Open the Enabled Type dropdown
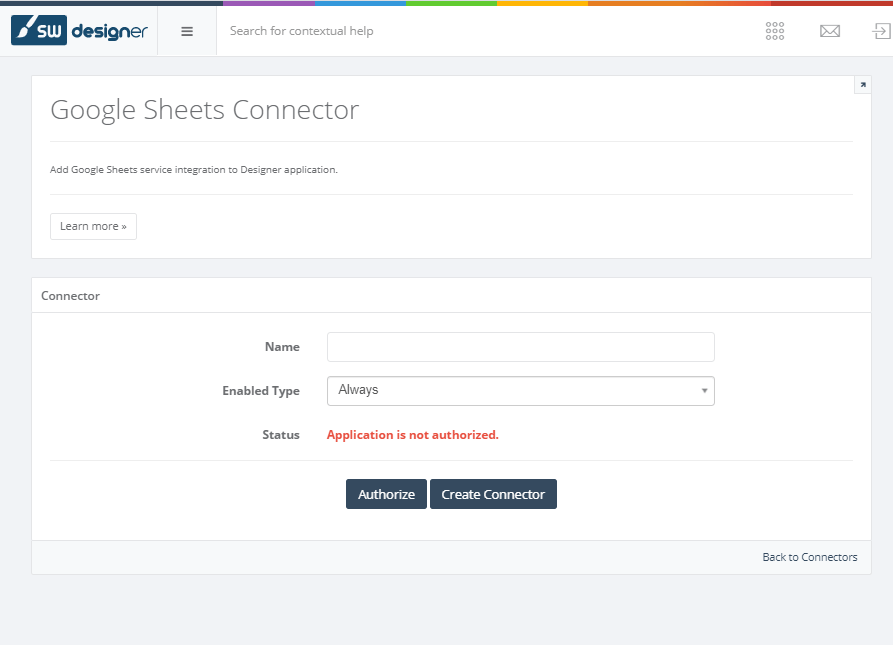This screenshot has height=645, width=893. (521, 391)
